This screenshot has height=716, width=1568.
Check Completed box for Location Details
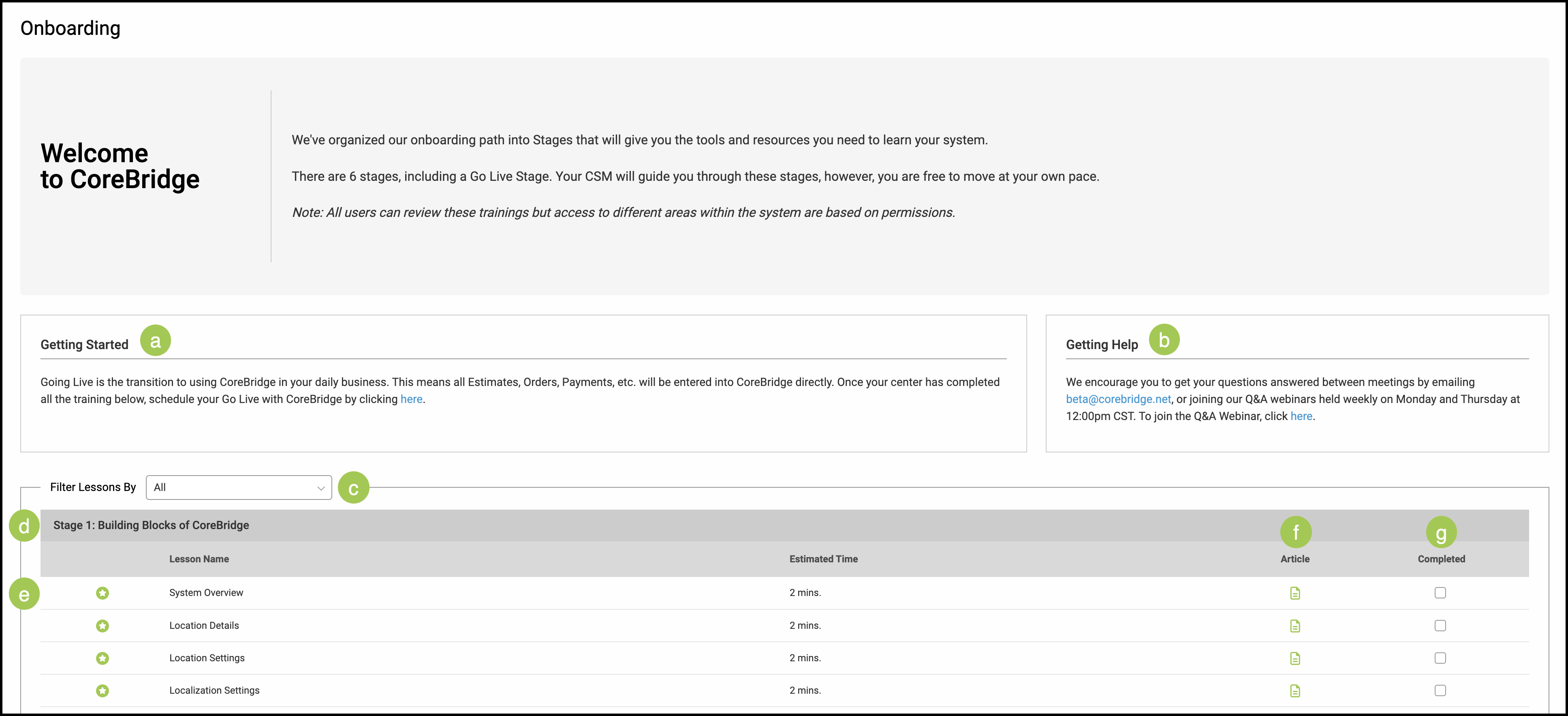point(1440,626)
